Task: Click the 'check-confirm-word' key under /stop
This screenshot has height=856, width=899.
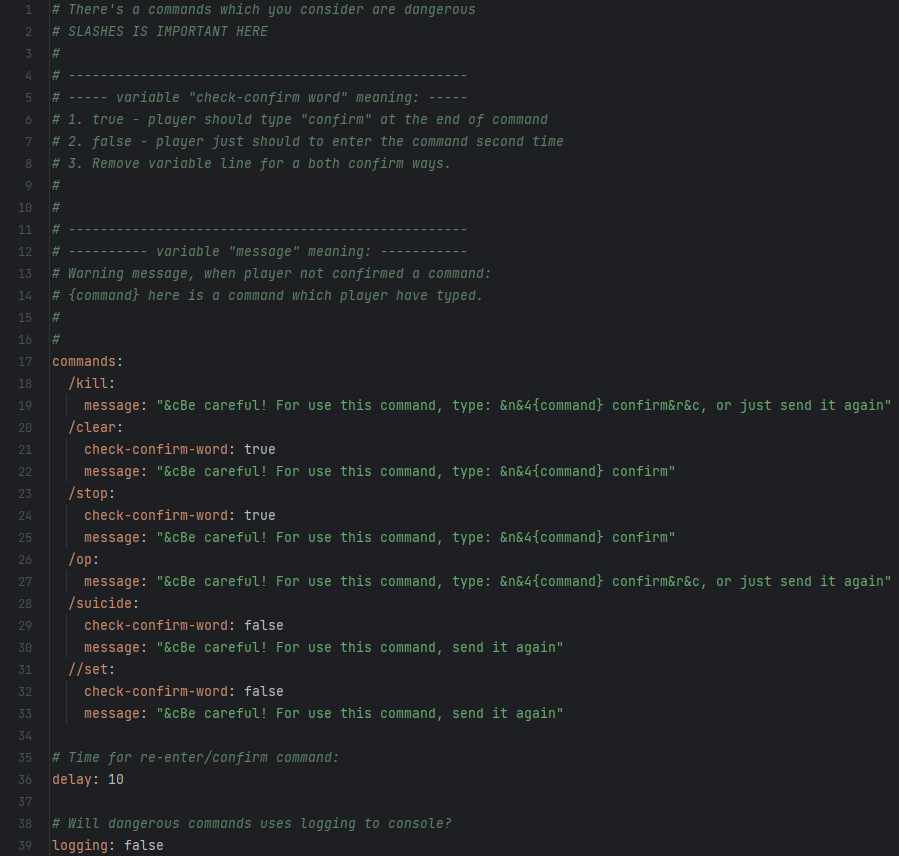Action: (156, 515)
